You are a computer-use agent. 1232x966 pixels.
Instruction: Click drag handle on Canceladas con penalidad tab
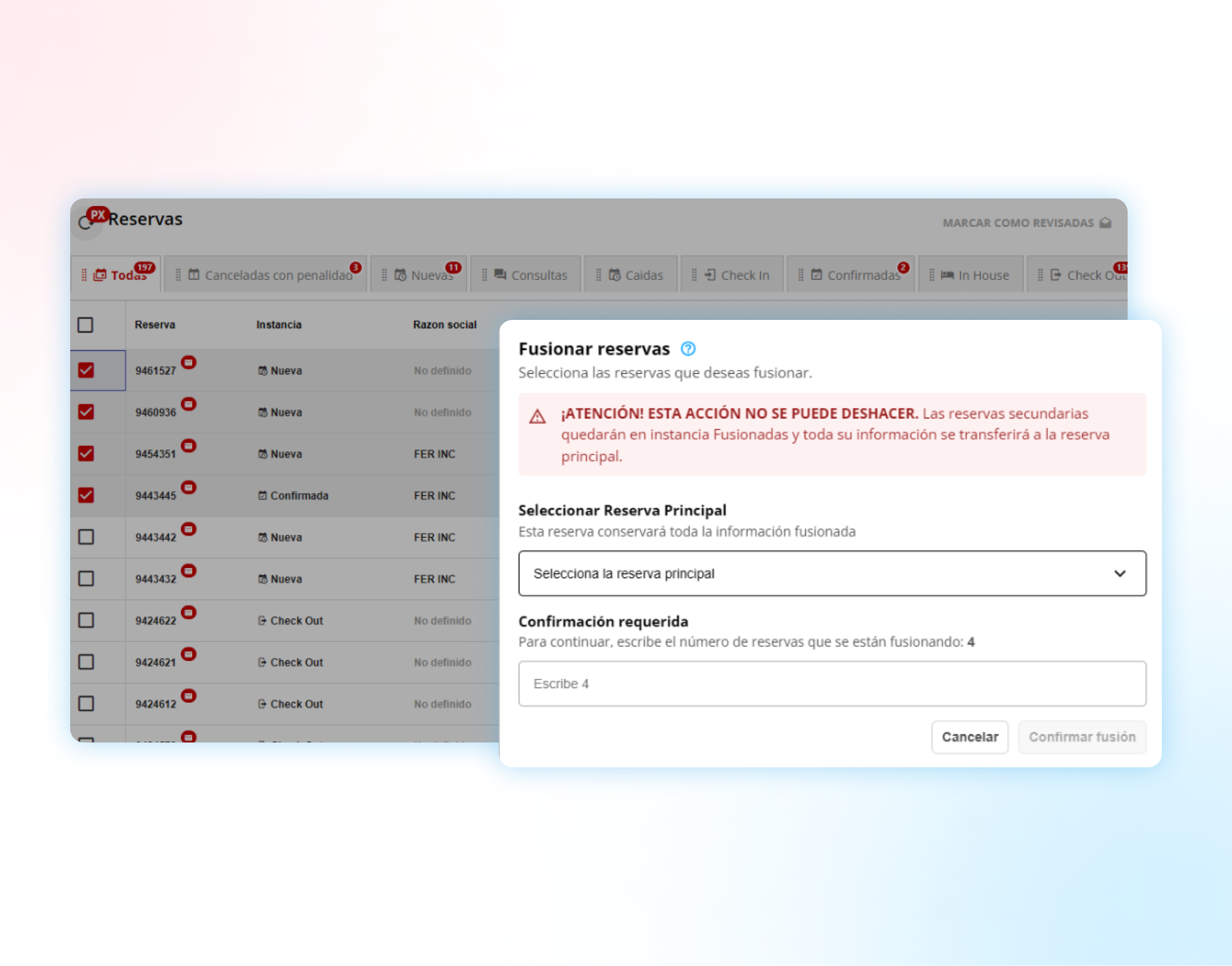click(x=178, y=275)
